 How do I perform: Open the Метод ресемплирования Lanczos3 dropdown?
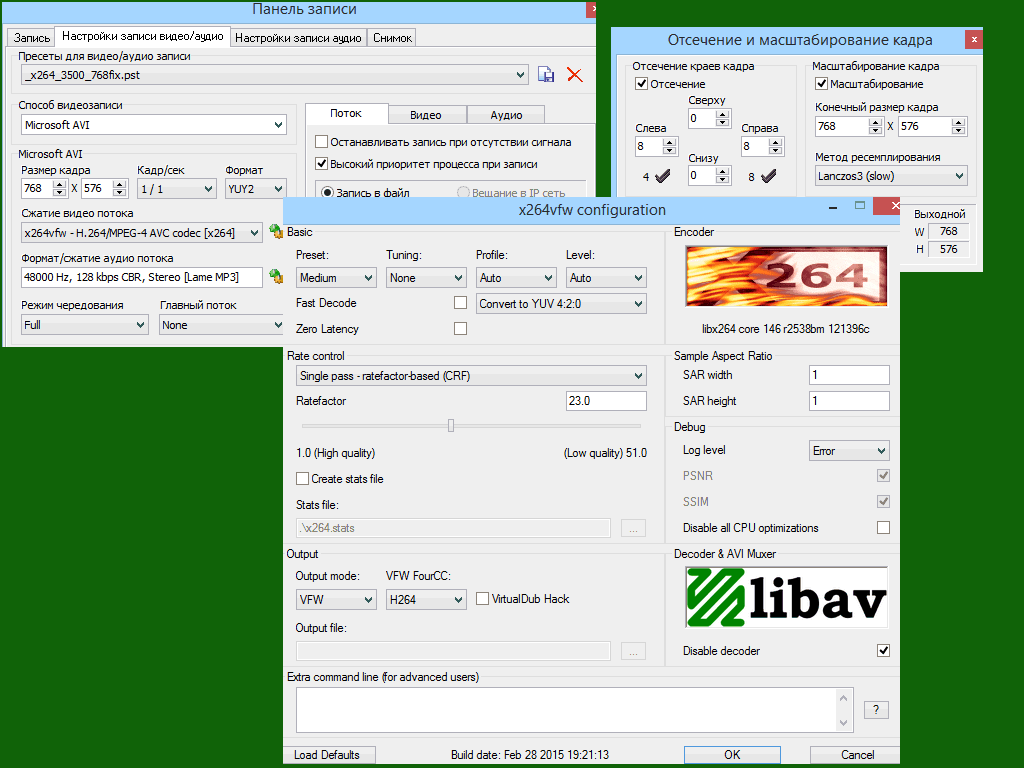tap(890, 176)
